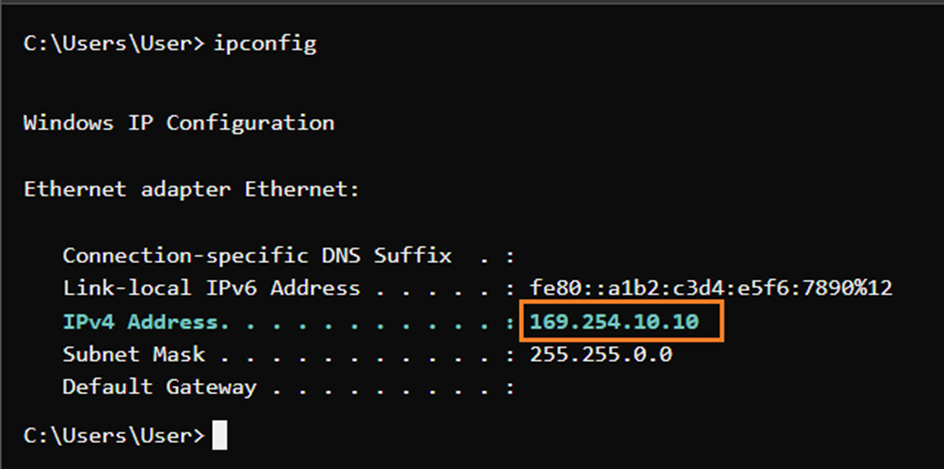Click the 255.255.0.0 subnet mask value
Viewport: 944px width, 469px height.
pos(601,354)
